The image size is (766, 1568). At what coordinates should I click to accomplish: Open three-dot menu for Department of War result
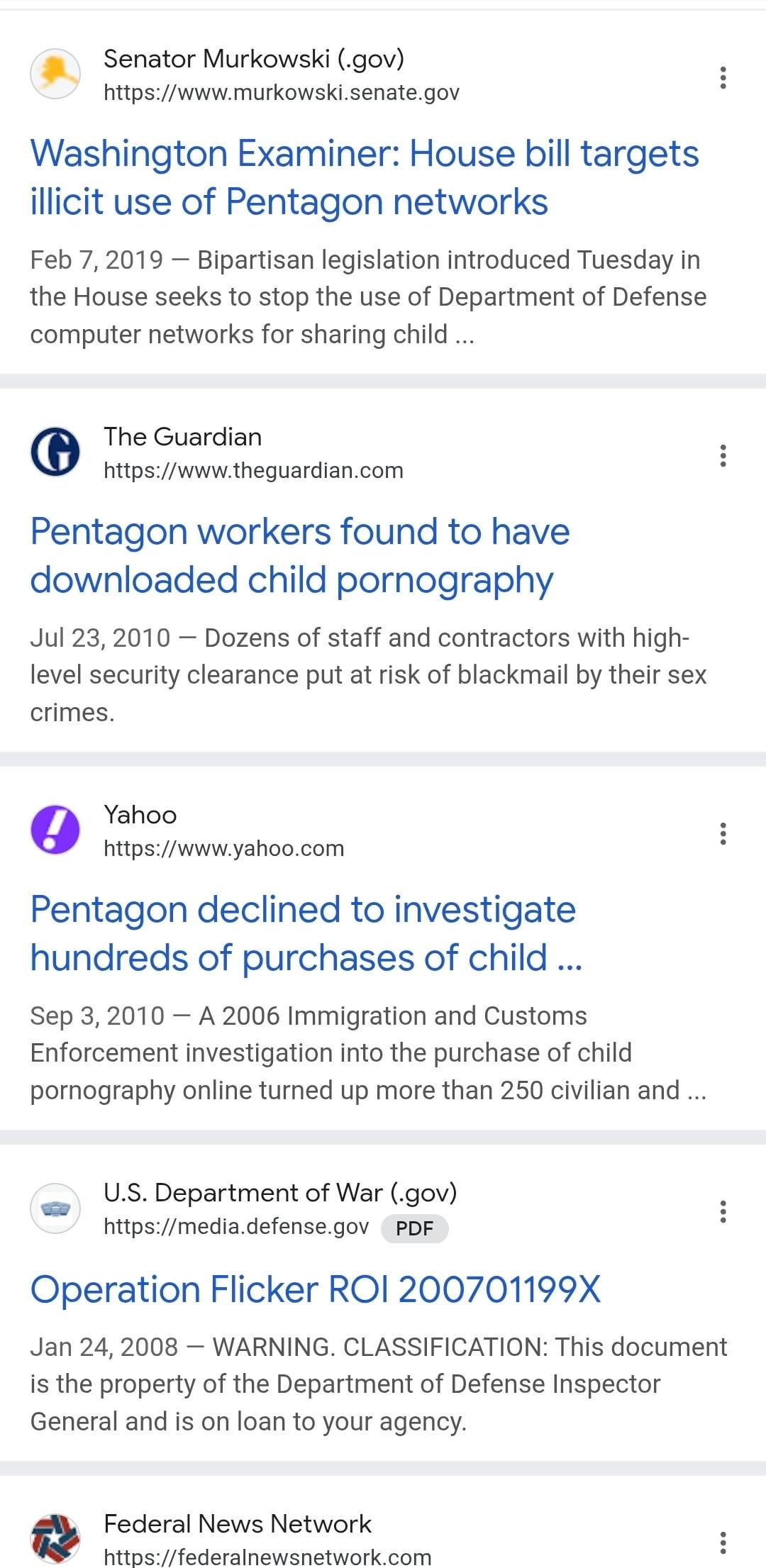pyautogui.click(x=723, y=1211)
